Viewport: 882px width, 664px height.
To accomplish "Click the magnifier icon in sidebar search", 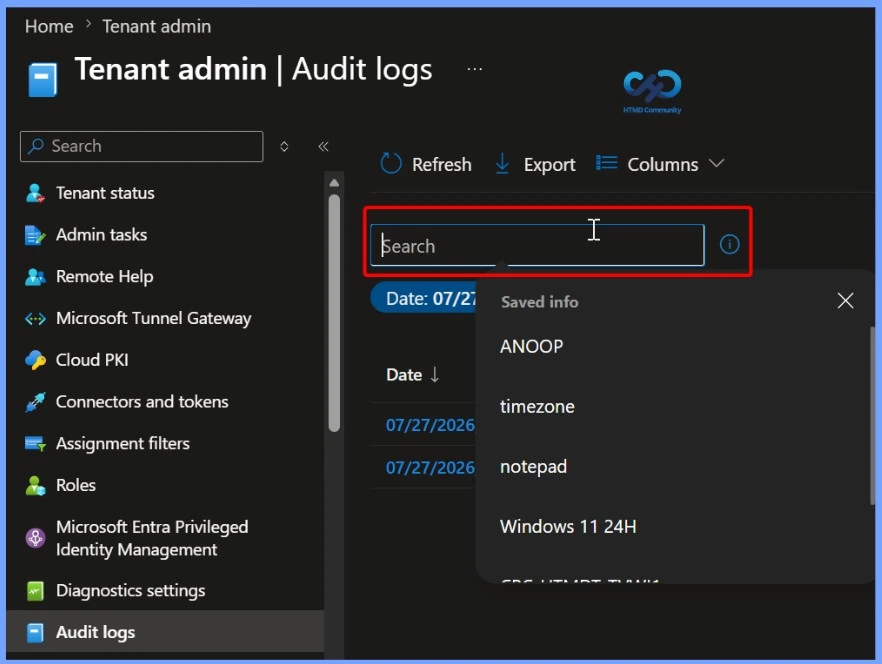I will point(35,146).
